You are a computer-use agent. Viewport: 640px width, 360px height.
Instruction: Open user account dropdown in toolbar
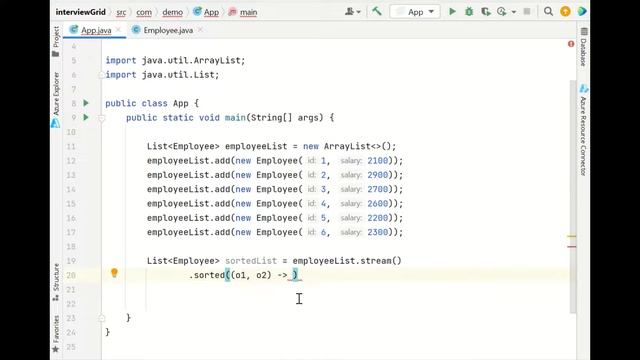pyautogui.click(x=353, y=11)
